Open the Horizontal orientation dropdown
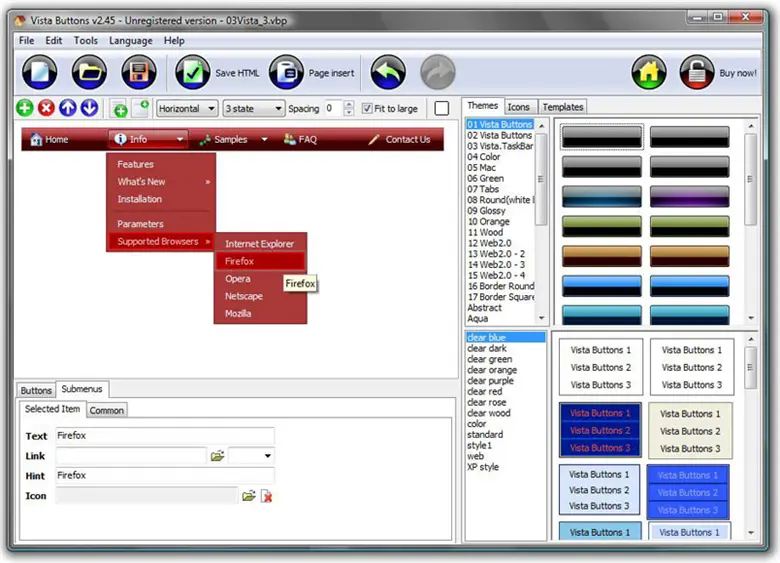 [x=187, y=108]
